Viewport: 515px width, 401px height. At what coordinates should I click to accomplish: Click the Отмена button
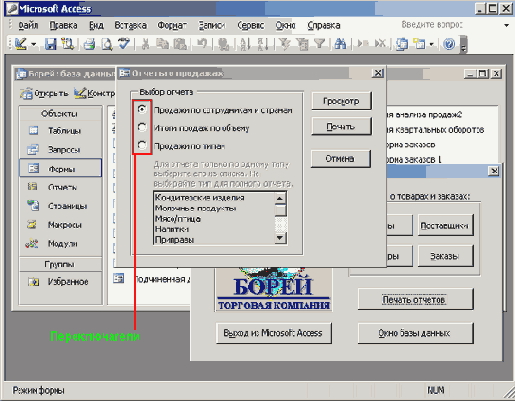click(341, 158)
